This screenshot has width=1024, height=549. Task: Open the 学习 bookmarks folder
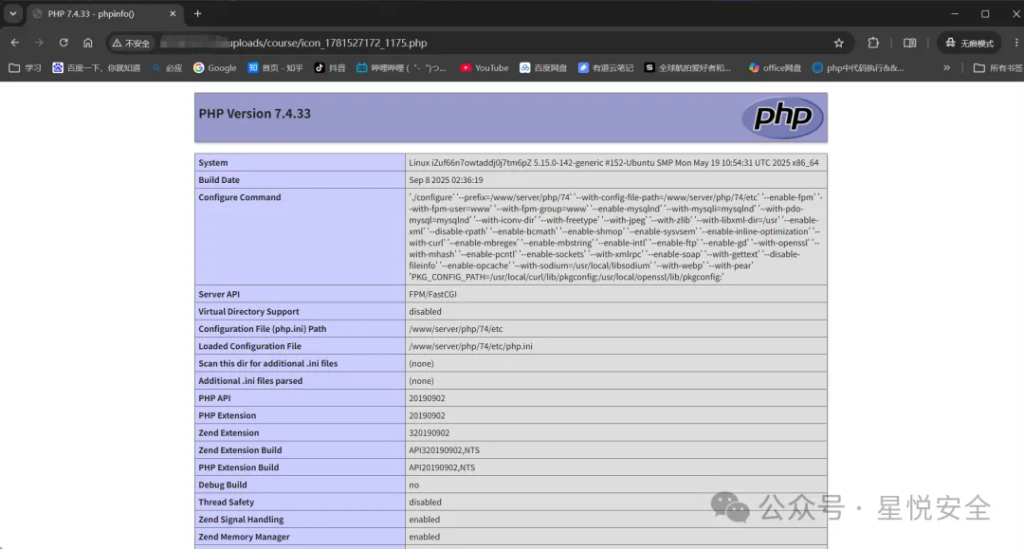25,68
